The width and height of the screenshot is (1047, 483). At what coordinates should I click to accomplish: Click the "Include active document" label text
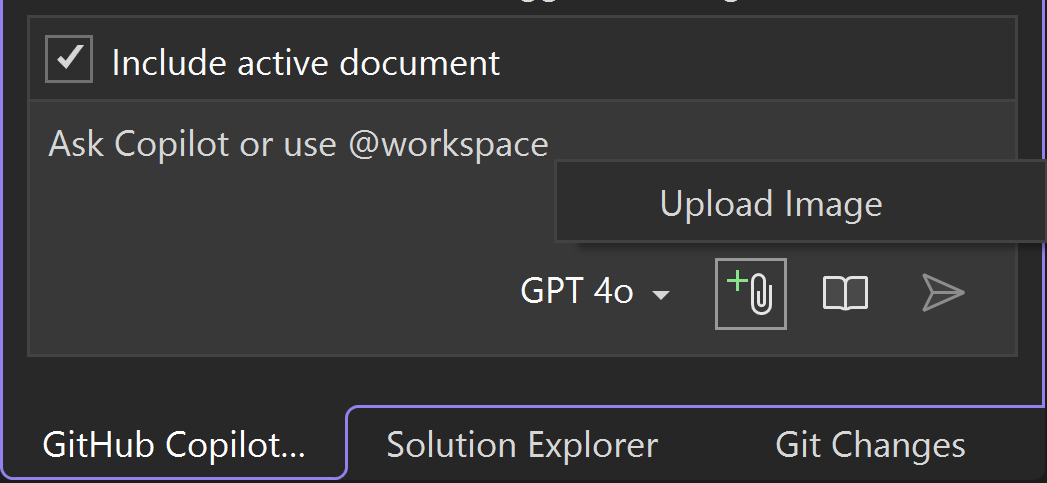click(x=305, y=63)
